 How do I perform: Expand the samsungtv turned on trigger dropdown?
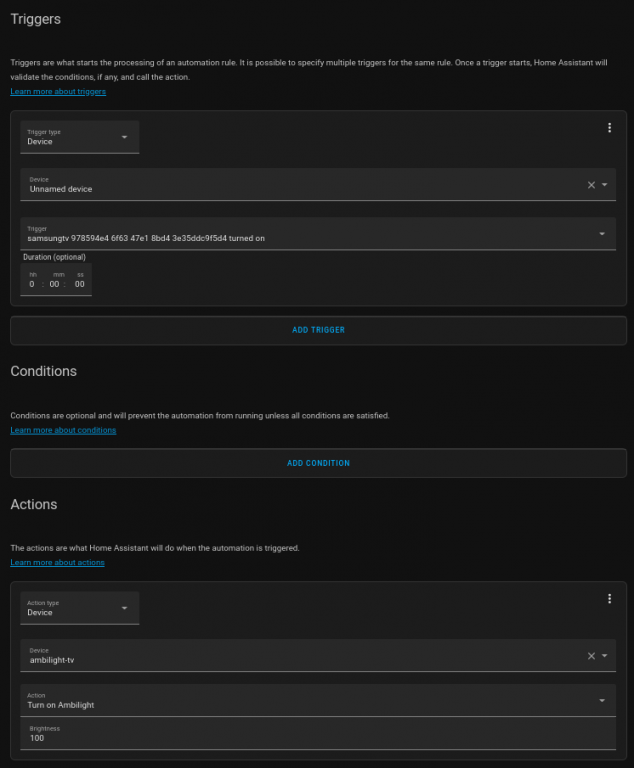click(602, 234)
